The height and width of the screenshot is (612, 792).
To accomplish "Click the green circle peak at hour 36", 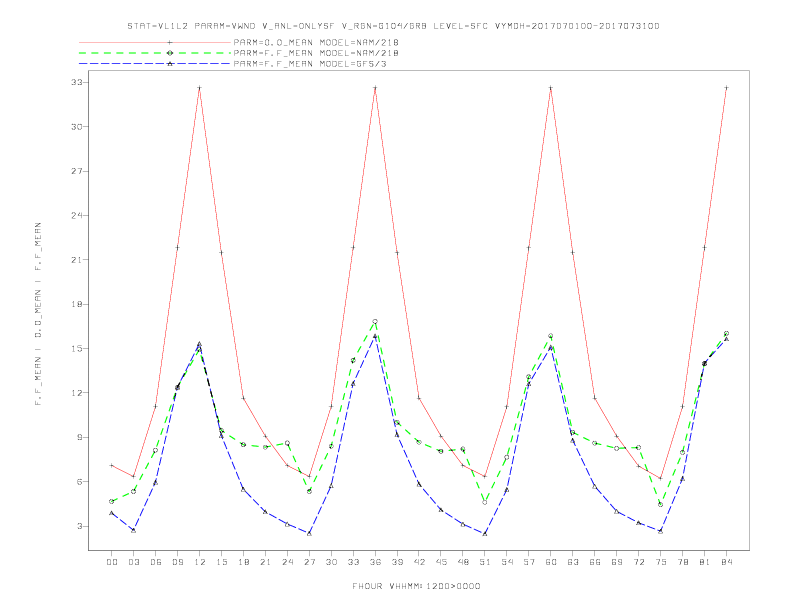I will coord(375,322).
